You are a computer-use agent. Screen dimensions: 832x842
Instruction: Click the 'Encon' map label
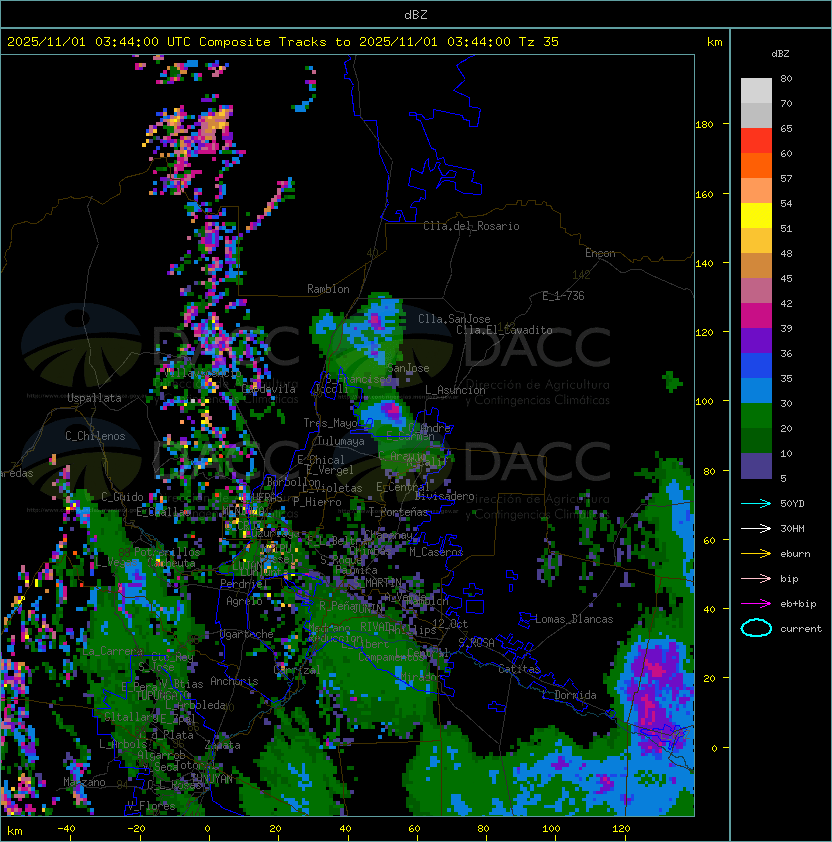point(600,253)
